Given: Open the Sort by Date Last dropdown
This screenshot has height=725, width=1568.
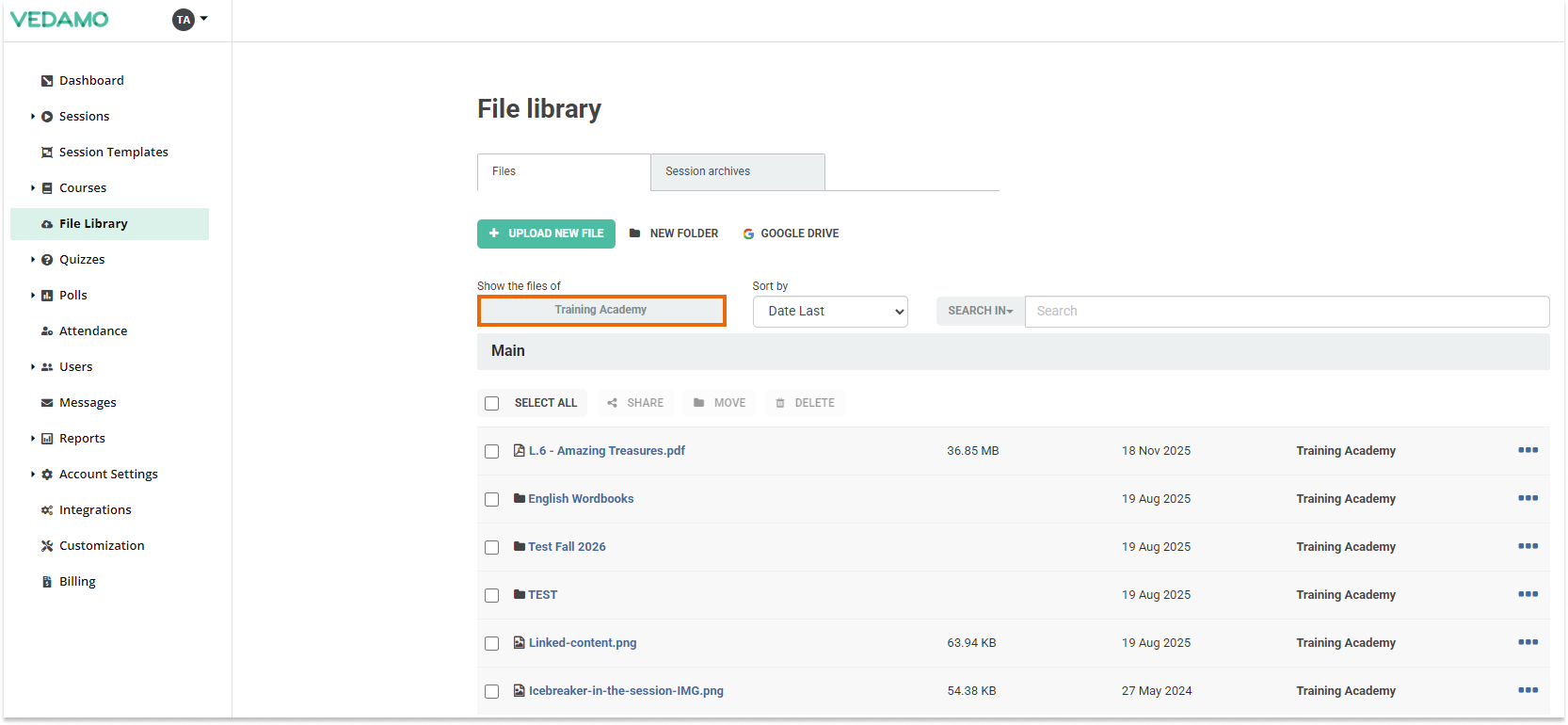Looking at the screenshot, I should 830,312.
